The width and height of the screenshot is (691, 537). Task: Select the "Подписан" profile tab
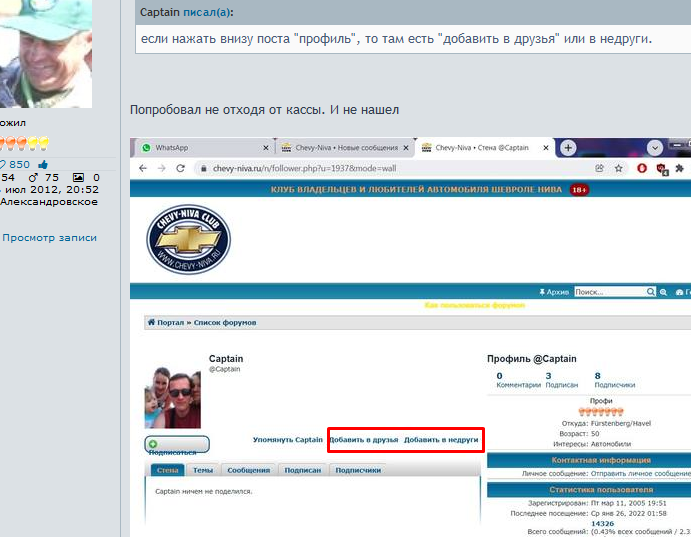[303, 470]
